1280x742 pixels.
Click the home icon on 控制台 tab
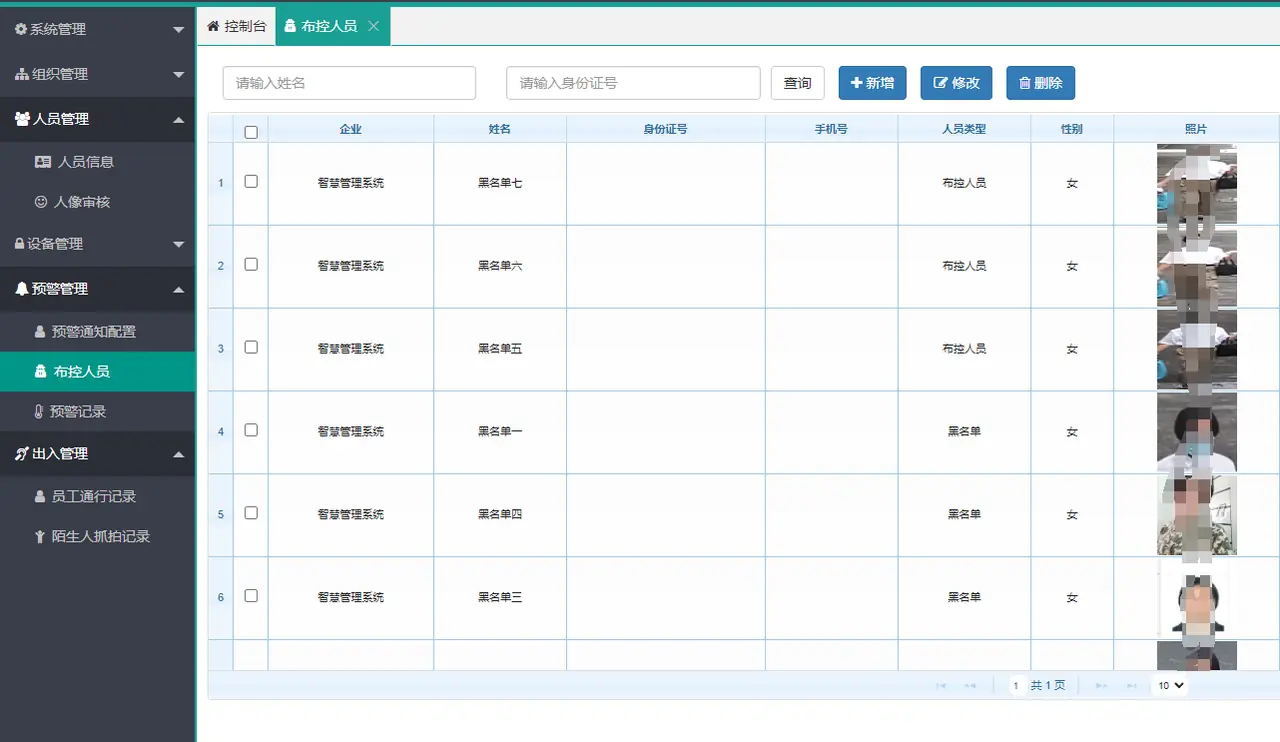pyautogui.click(x=213, y=26)
